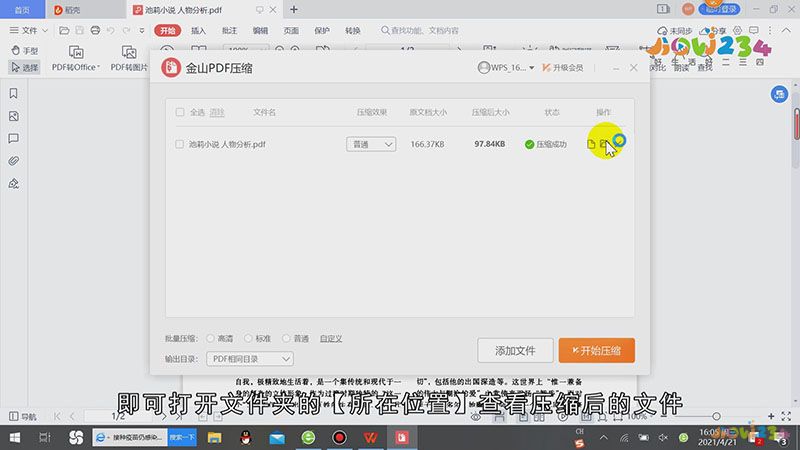The image size is (800, 450).
Task: Activate the Select tool
Action: point(24,67)
